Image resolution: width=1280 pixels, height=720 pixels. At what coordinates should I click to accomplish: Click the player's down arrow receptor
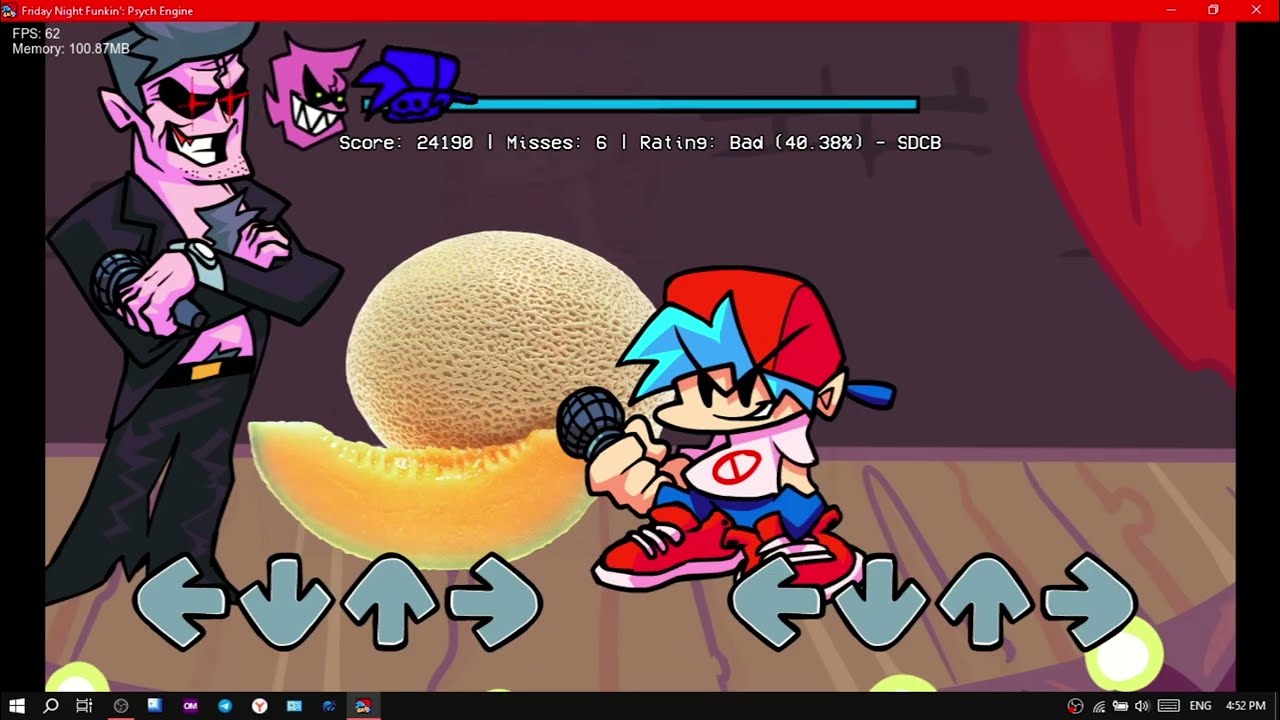point(880,603)
